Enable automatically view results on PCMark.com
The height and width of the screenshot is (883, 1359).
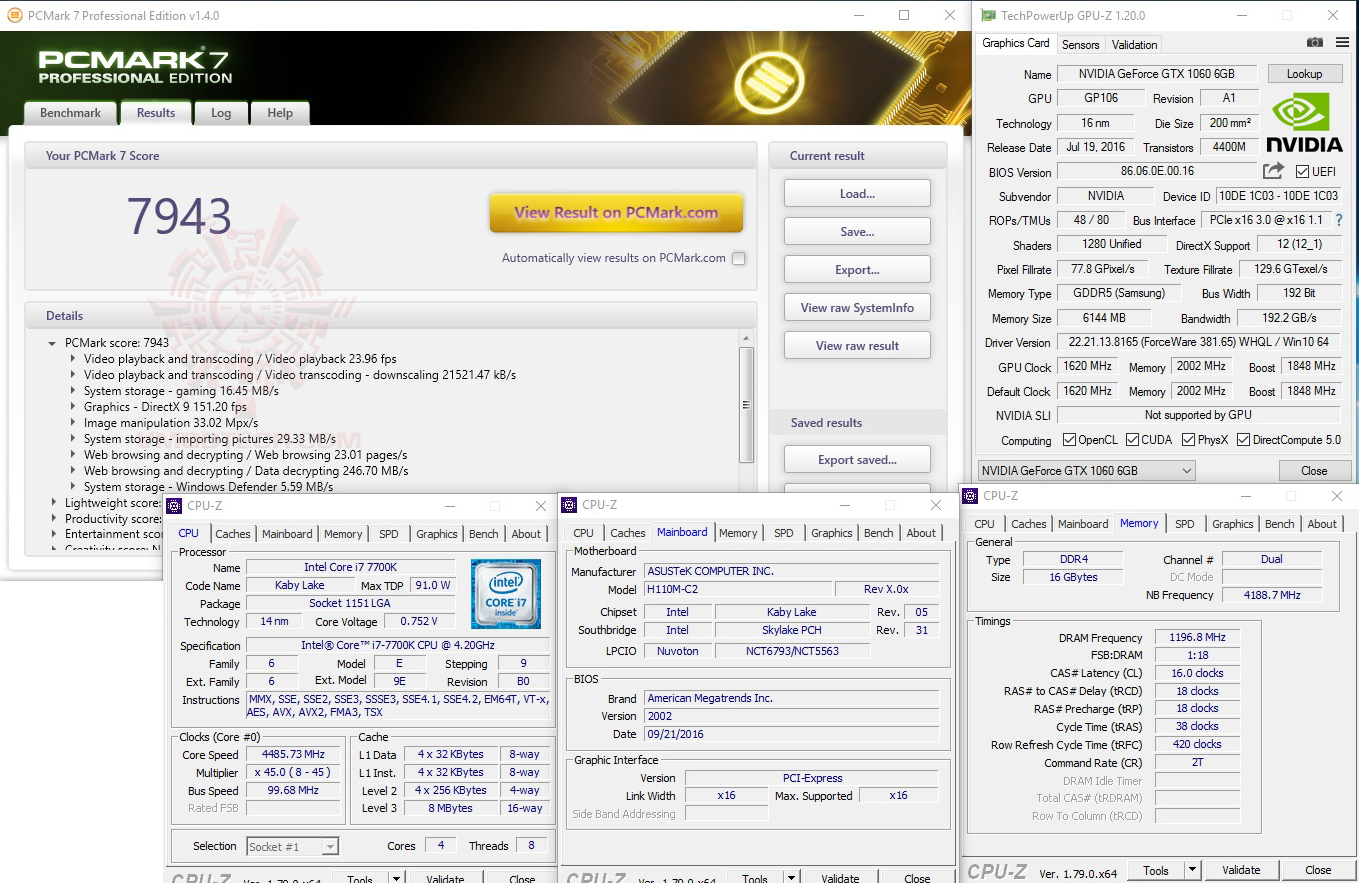click(738, 257)
